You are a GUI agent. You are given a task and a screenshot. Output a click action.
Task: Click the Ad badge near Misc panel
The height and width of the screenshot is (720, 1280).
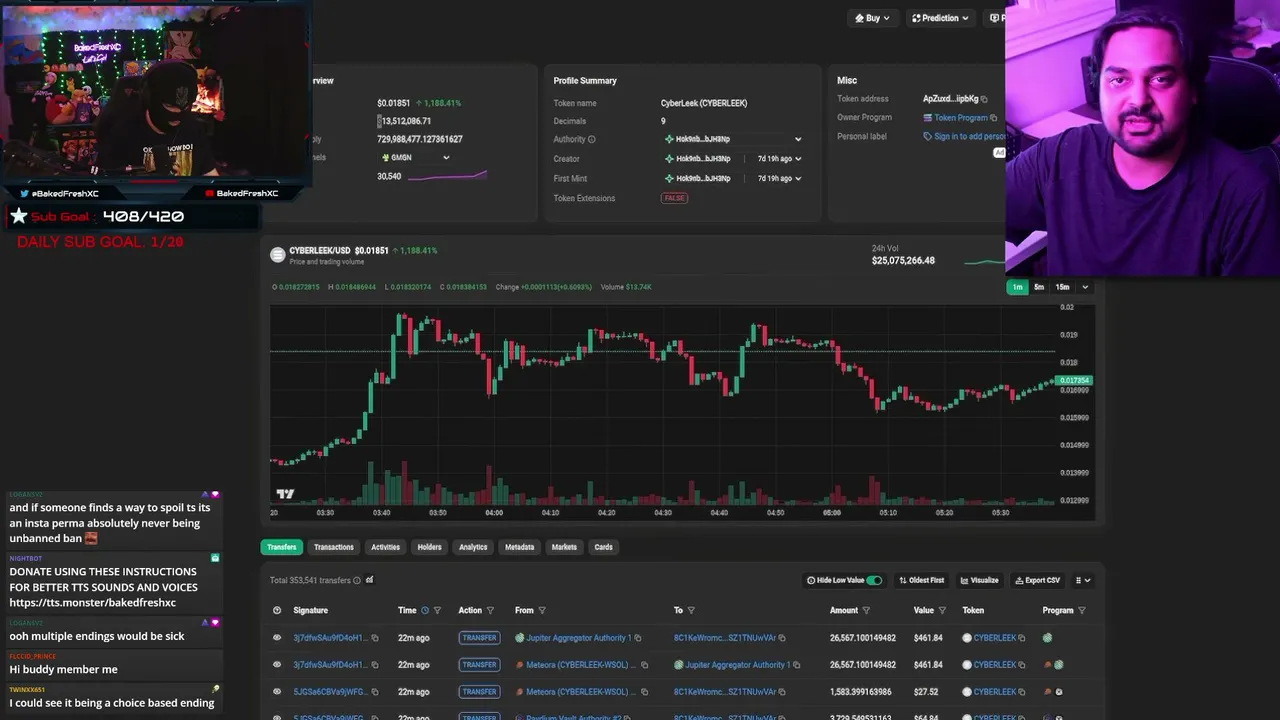point(998,153)
